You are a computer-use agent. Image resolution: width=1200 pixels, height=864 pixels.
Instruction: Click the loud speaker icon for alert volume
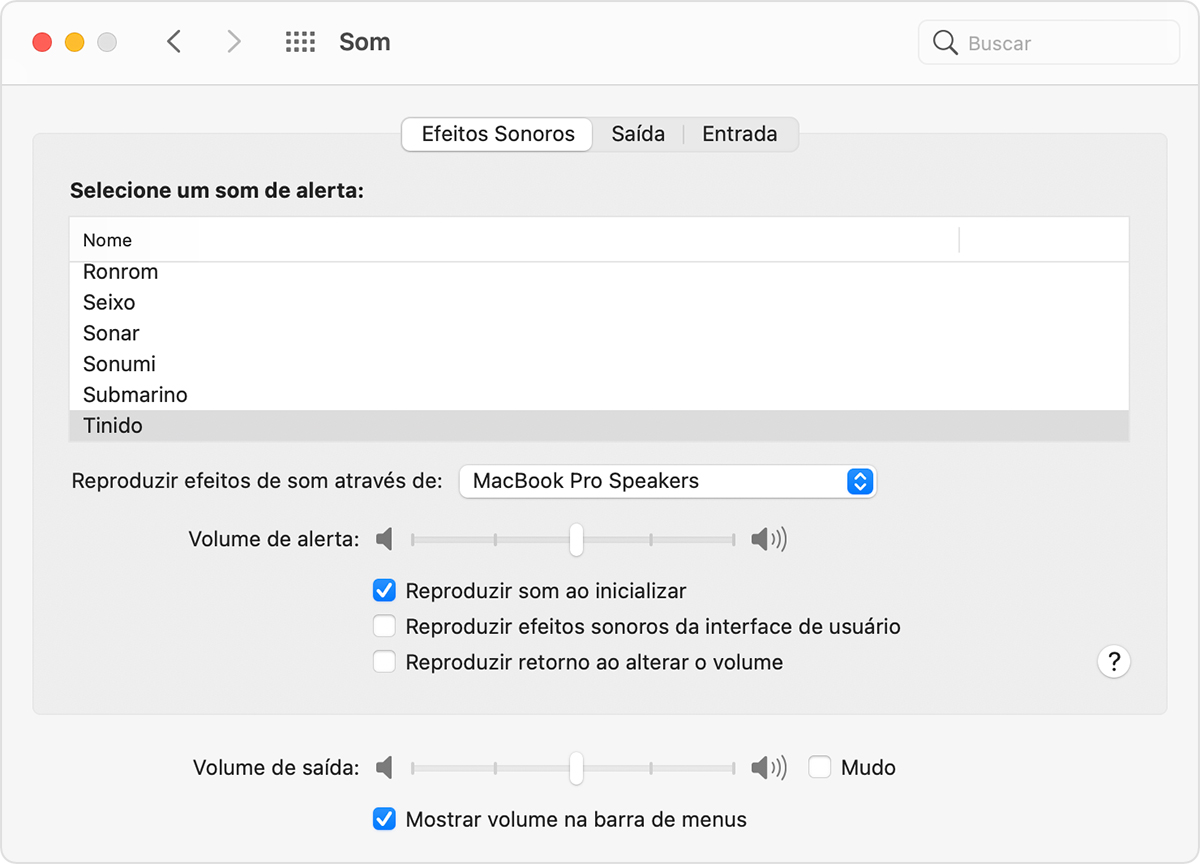768,540
